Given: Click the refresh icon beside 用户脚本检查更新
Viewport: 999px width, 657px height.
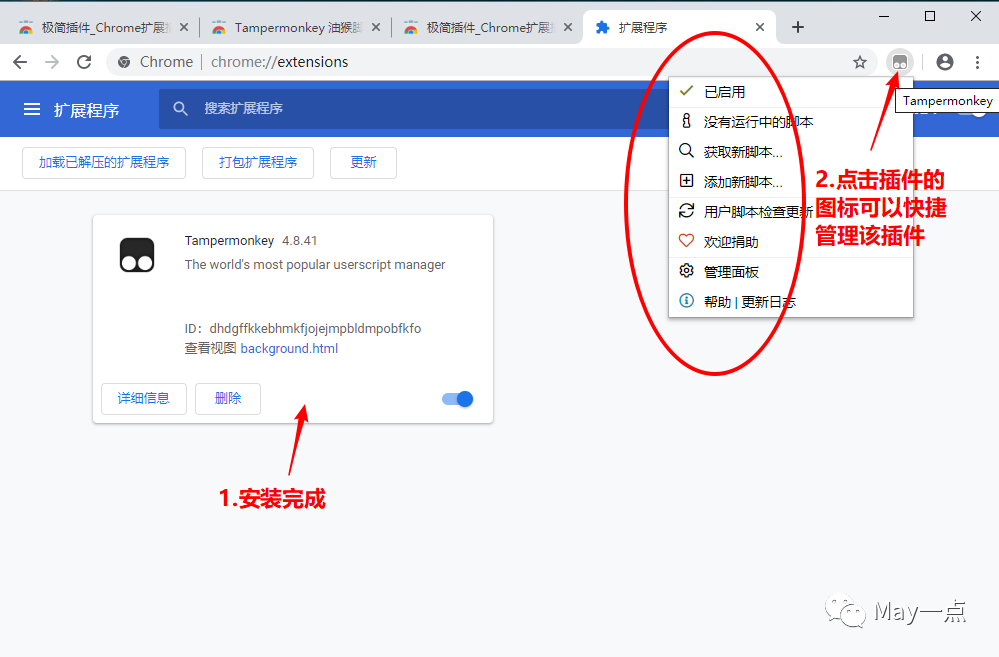Looking at the screenshot, I should (686, 211).
